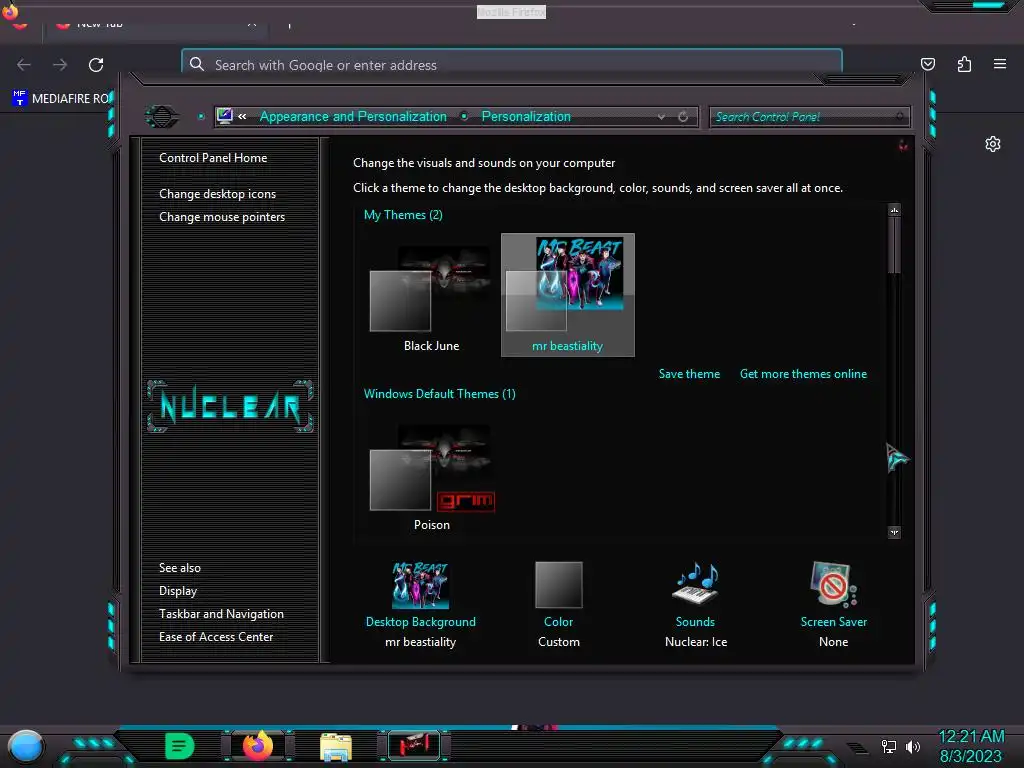Open the Sounds settings icon

(x=695, y=583)
